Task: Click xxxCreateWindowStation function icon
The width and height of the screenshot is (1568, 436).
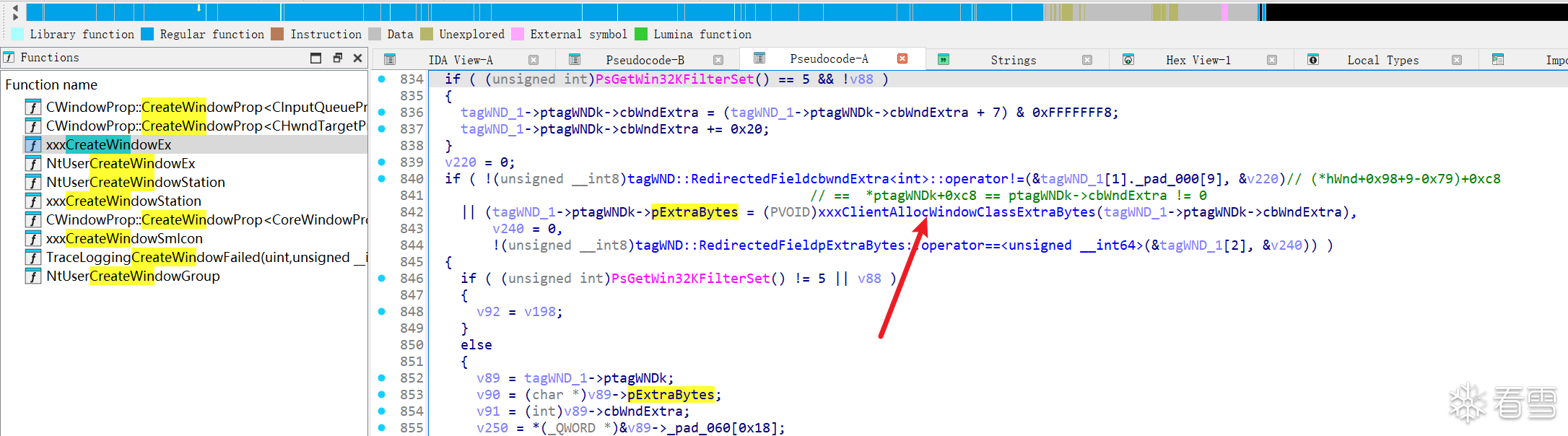Action: 33,201
